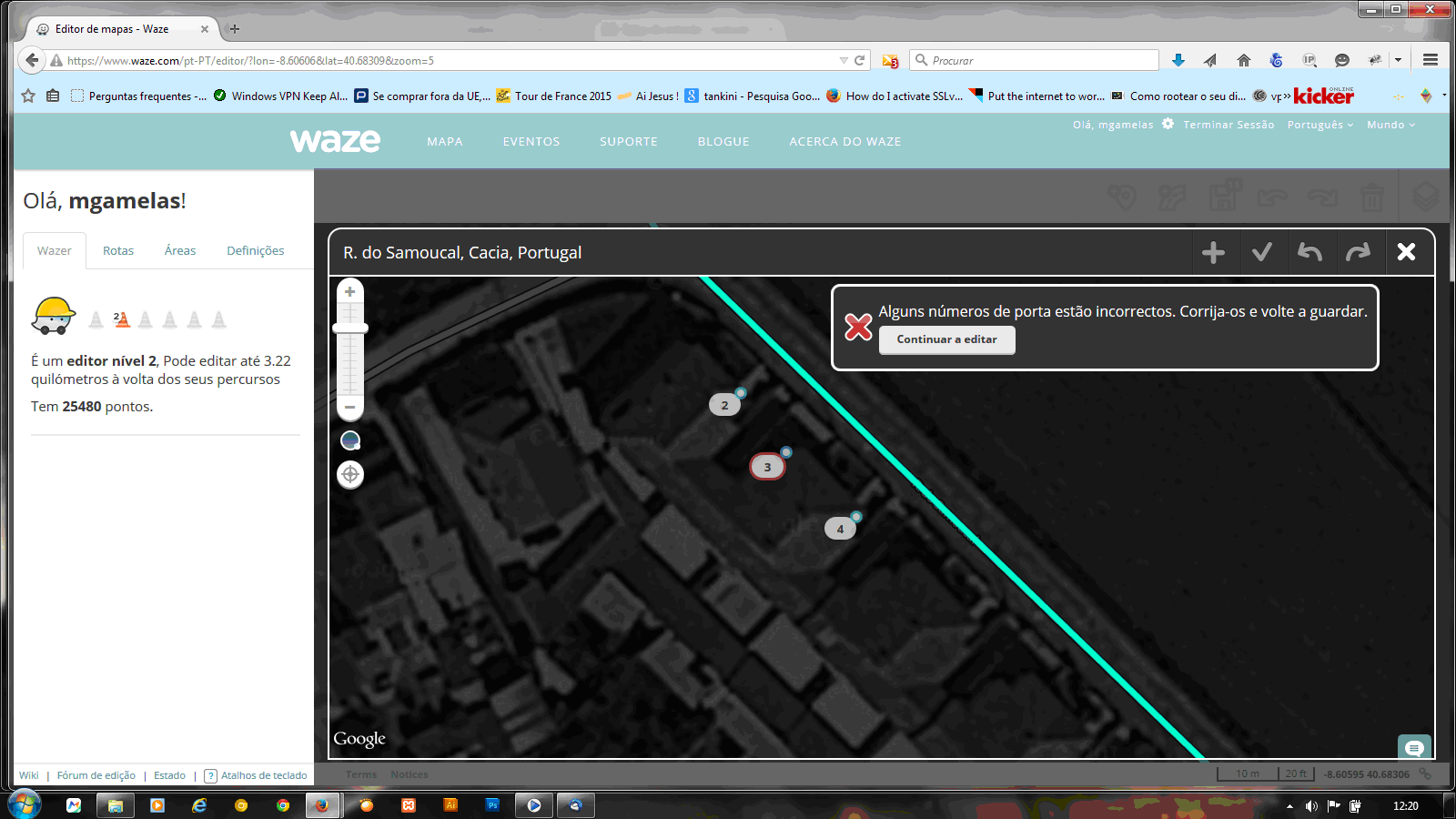Open the MAPA menu item
Image resolution: width=1456 pixels, height=819 pixels.
click(445, 142)
